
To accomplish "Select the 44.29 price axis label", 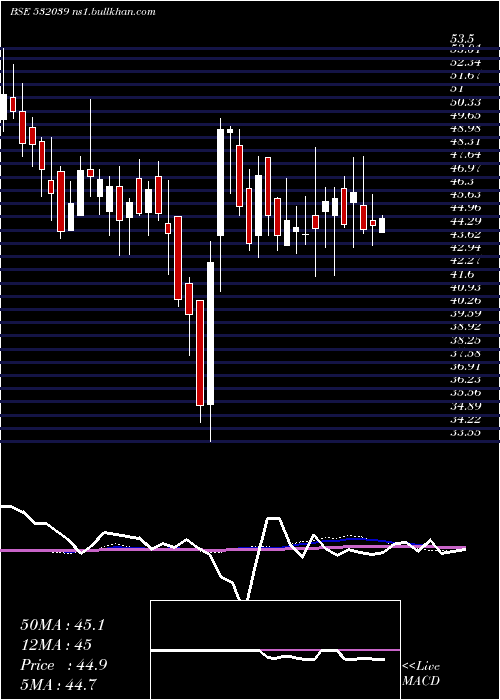I will tap(466, 221).
